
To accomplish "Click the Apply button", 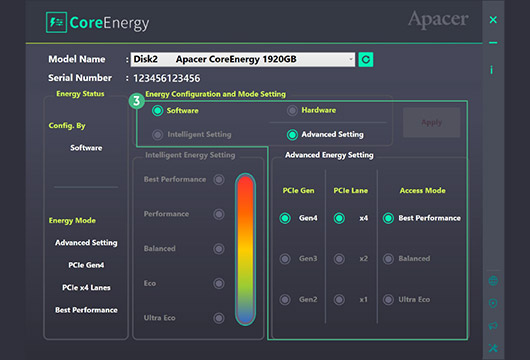I will click(432, 122).
